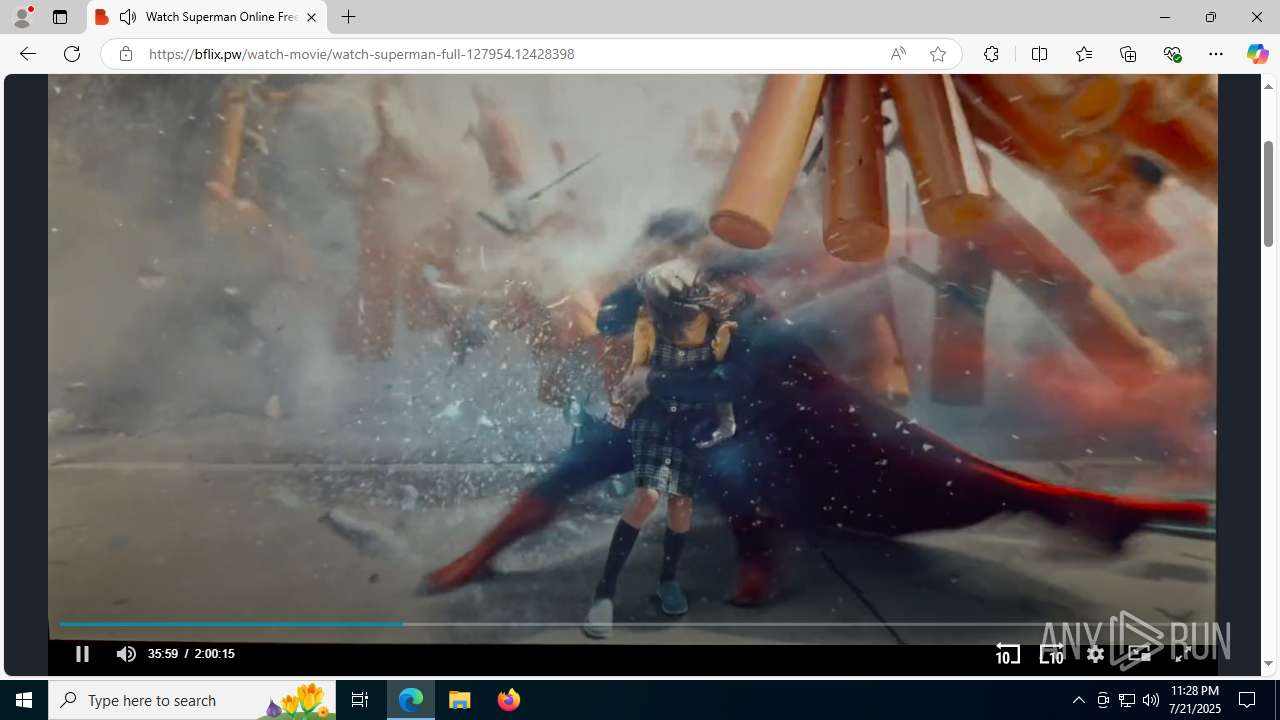Select the Watch Superman Online tab

207,17
